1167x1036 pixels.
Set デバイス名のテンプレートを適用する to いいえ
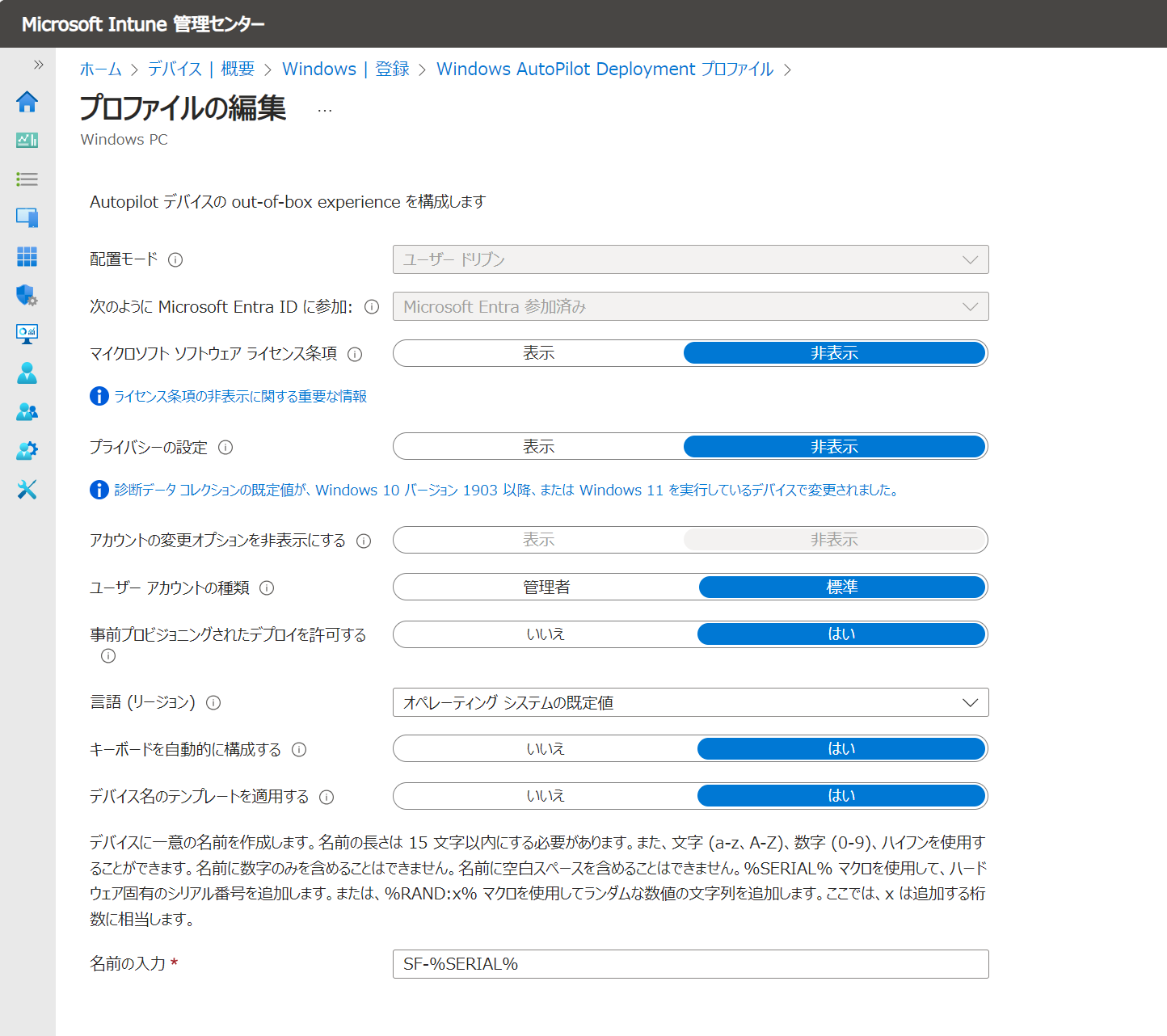point(546,796)
